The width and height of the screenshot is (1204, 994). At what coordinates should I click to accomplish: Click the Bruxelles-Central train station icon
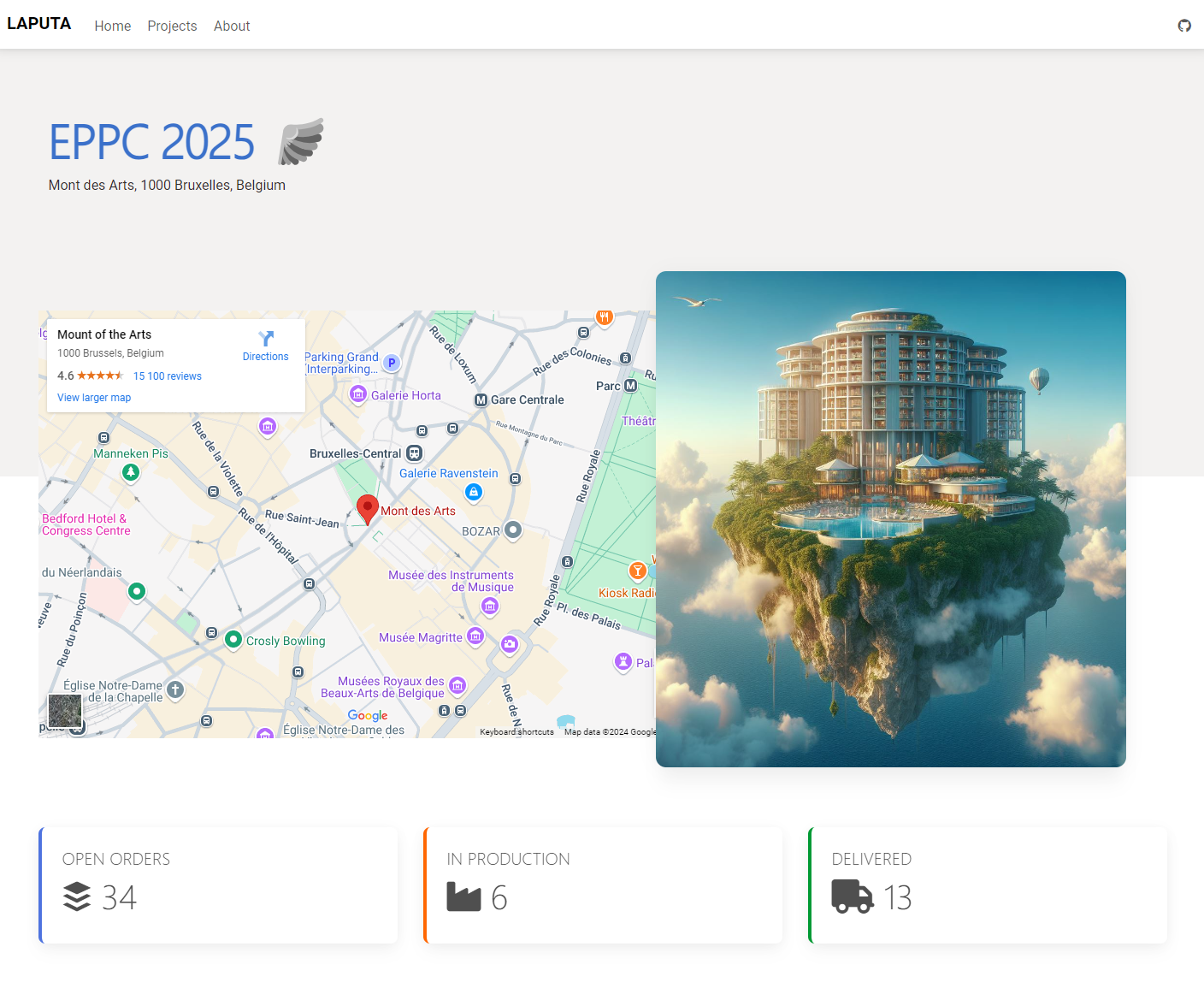pyautogui.click(x=414, y=453)
